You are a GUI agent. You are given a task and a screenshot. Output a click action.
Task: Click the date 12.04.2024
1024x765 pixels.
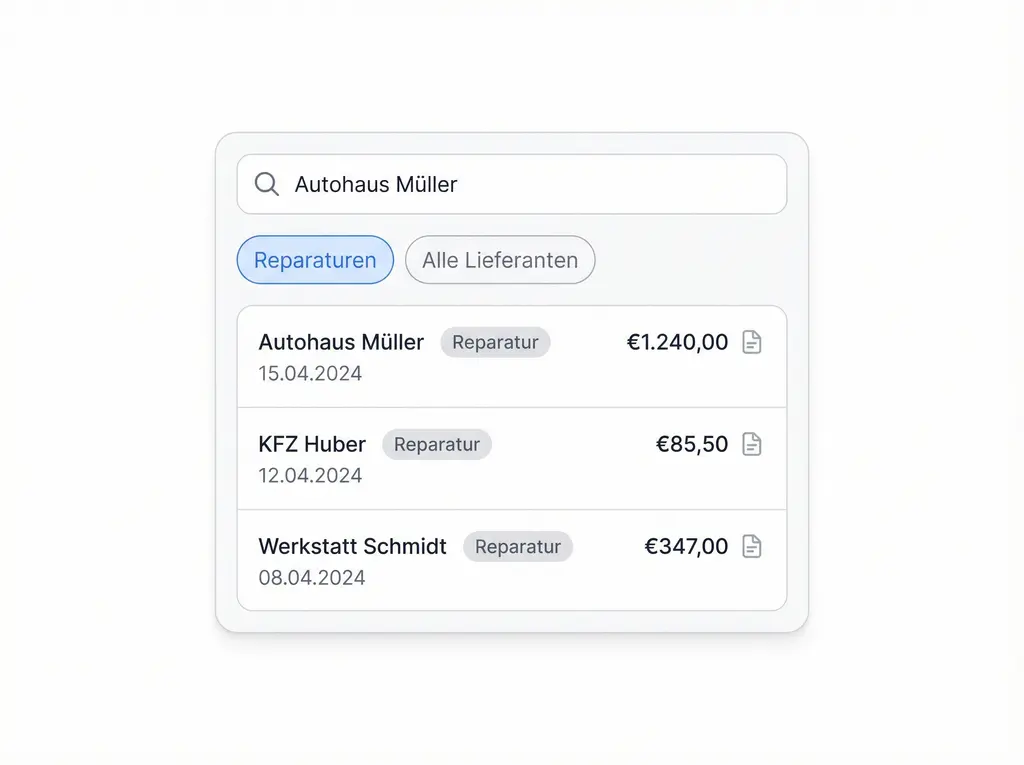click(x=311, y=475)
